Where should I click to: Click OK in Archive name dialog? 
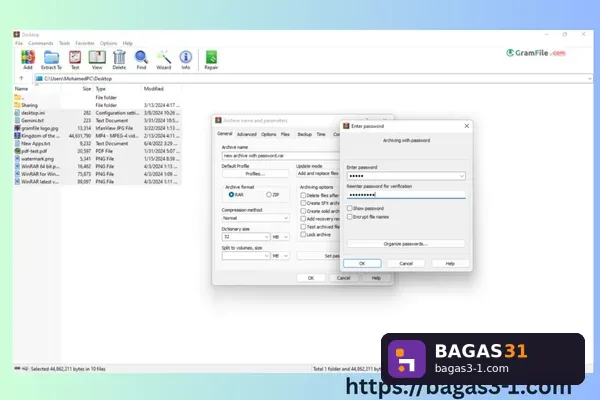(311, 278)
